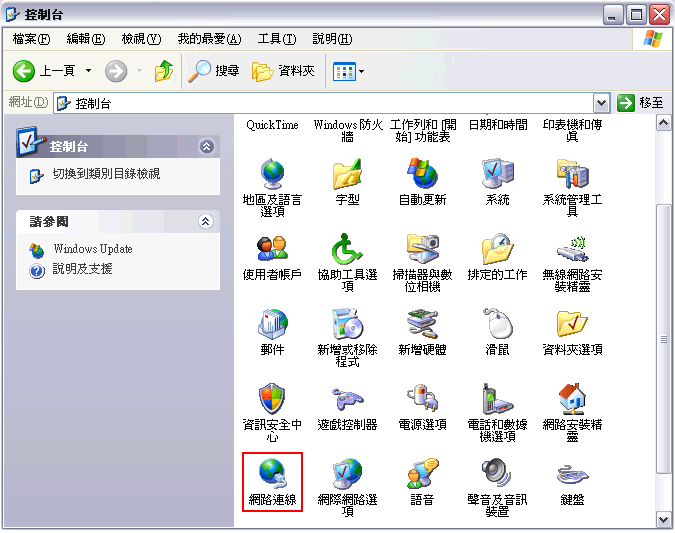Image resolution: width=675 pixels, height=533 pixels.
Task: Open 地區及語言選項 globe icon
Action: tap(272, 174)
